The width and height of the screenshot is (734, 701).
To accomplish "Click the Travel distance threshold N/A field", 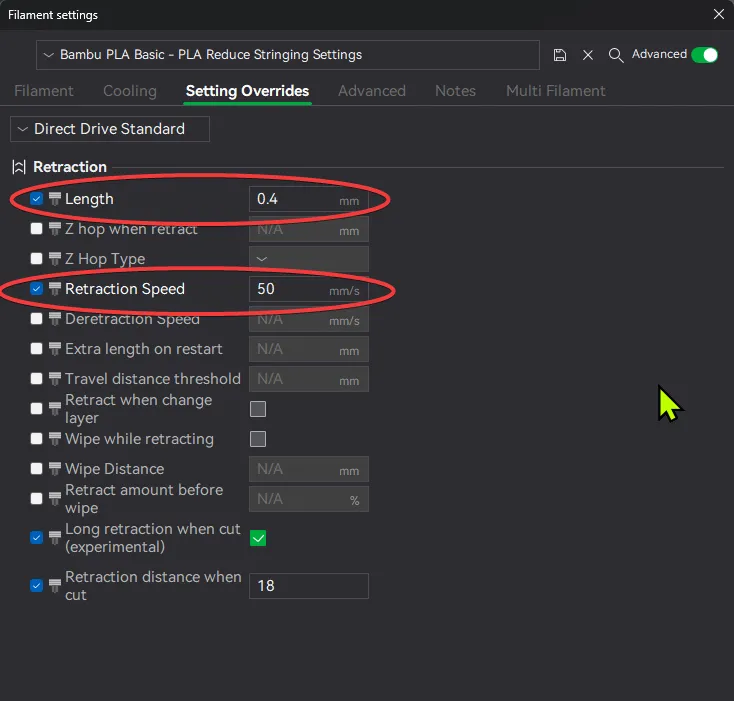I will click(x=309, y=379).
